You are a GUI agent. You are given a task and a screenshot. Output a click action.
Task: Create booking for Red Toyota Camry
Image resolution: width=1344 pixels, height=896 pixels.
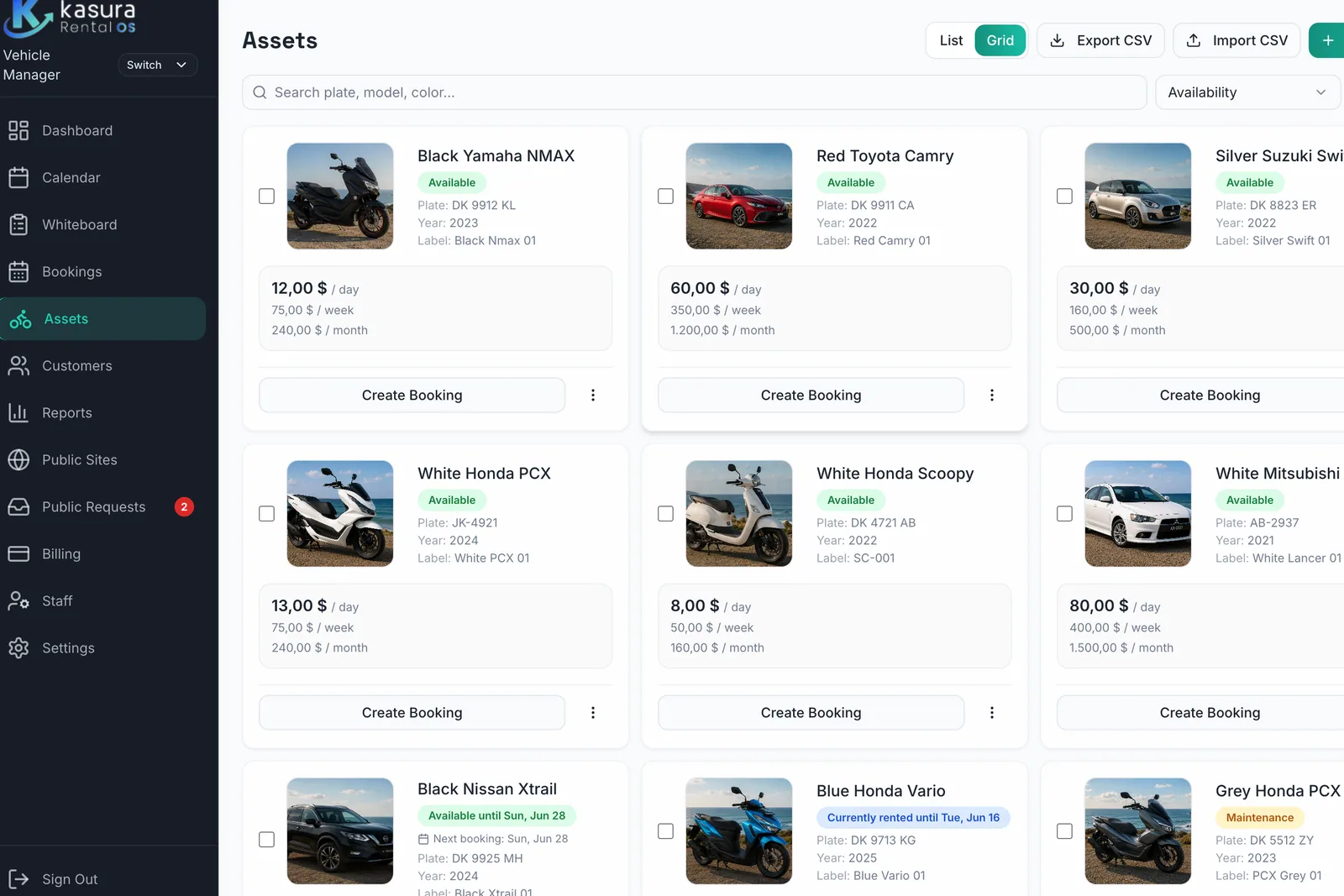tap(811, 395)
